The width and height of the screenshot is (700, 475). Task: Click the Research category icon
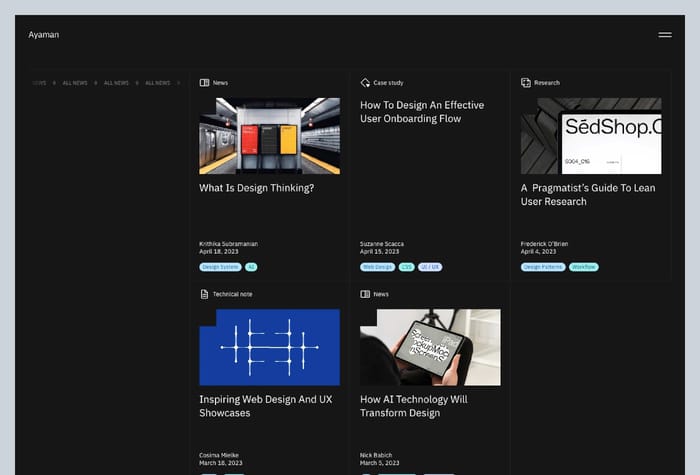526,83
